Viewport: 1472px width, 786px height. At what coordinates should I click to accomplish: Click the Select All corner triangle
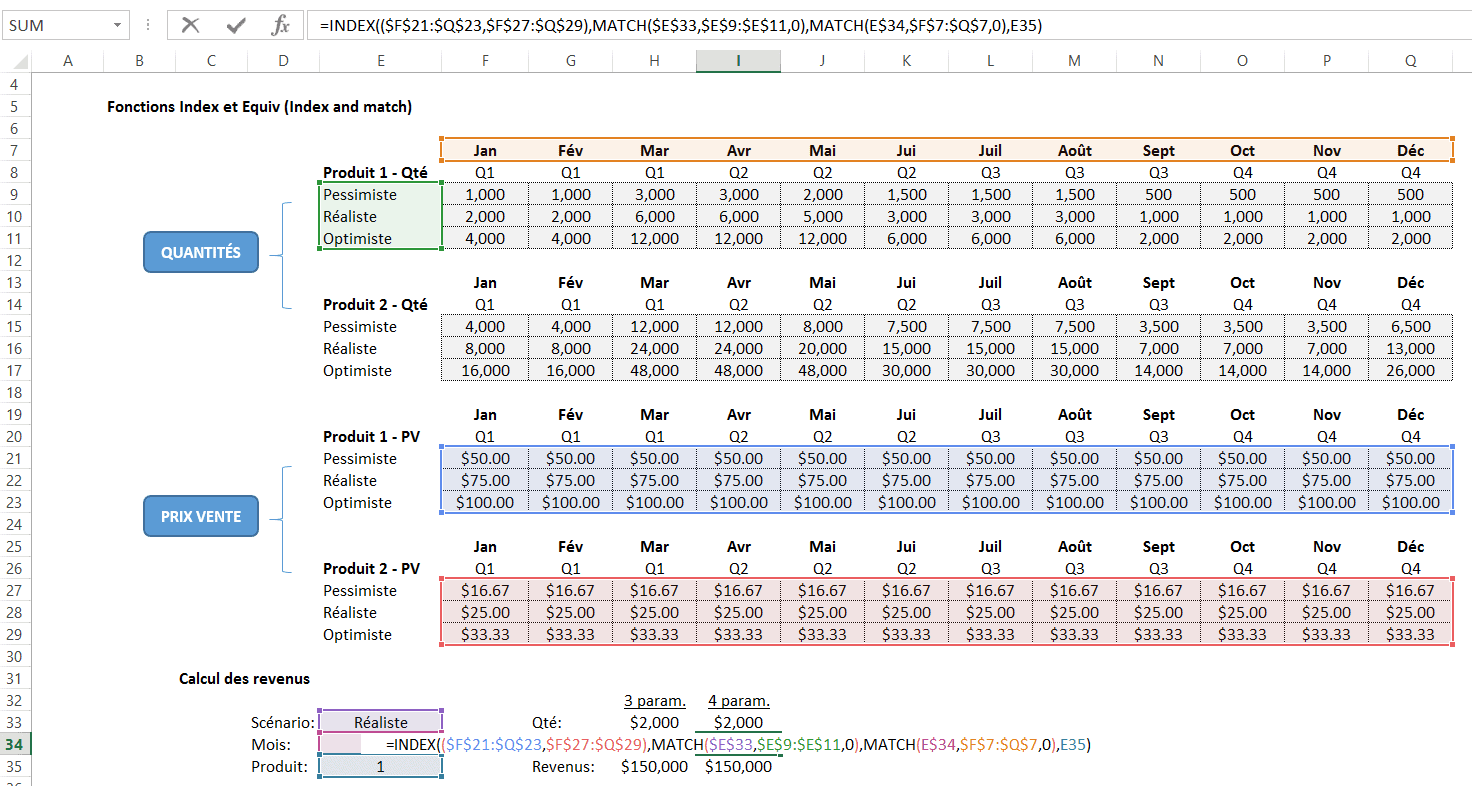[x=15, y=61]
